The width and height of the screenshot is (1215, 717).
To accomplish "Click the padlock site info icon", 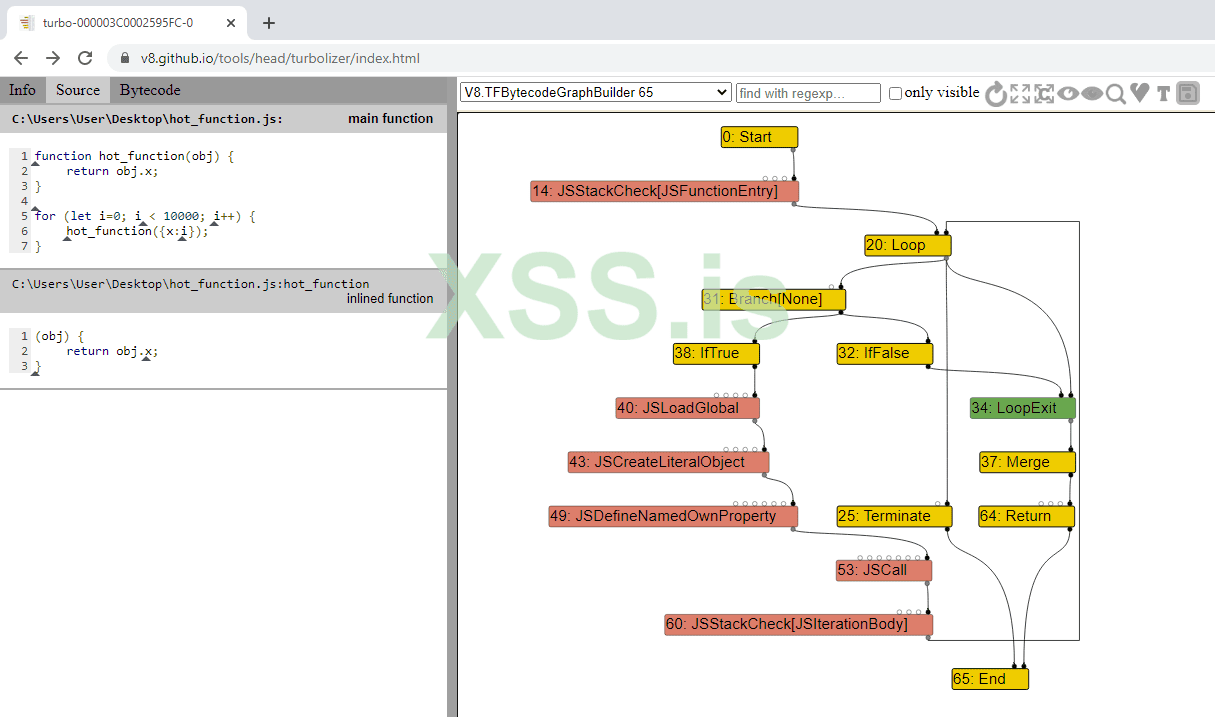I will click(x=126, y=58).
